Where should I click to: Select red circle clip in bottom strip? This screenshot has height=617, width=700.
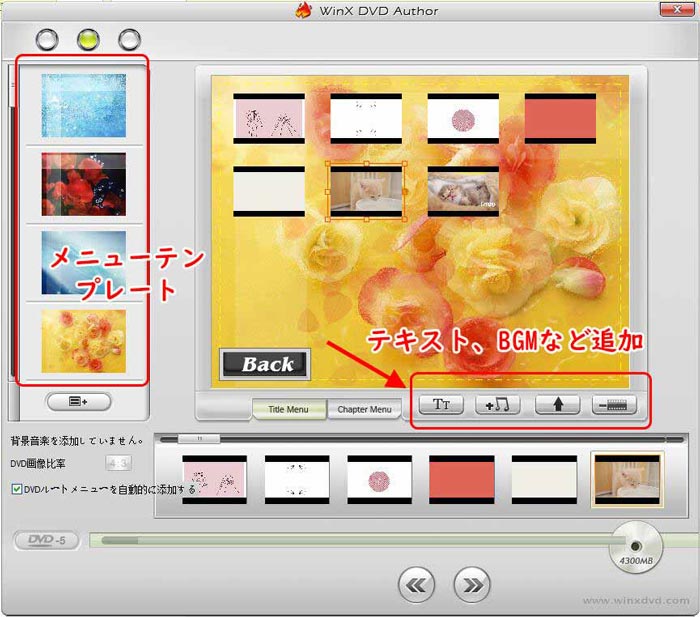(379, 480)
